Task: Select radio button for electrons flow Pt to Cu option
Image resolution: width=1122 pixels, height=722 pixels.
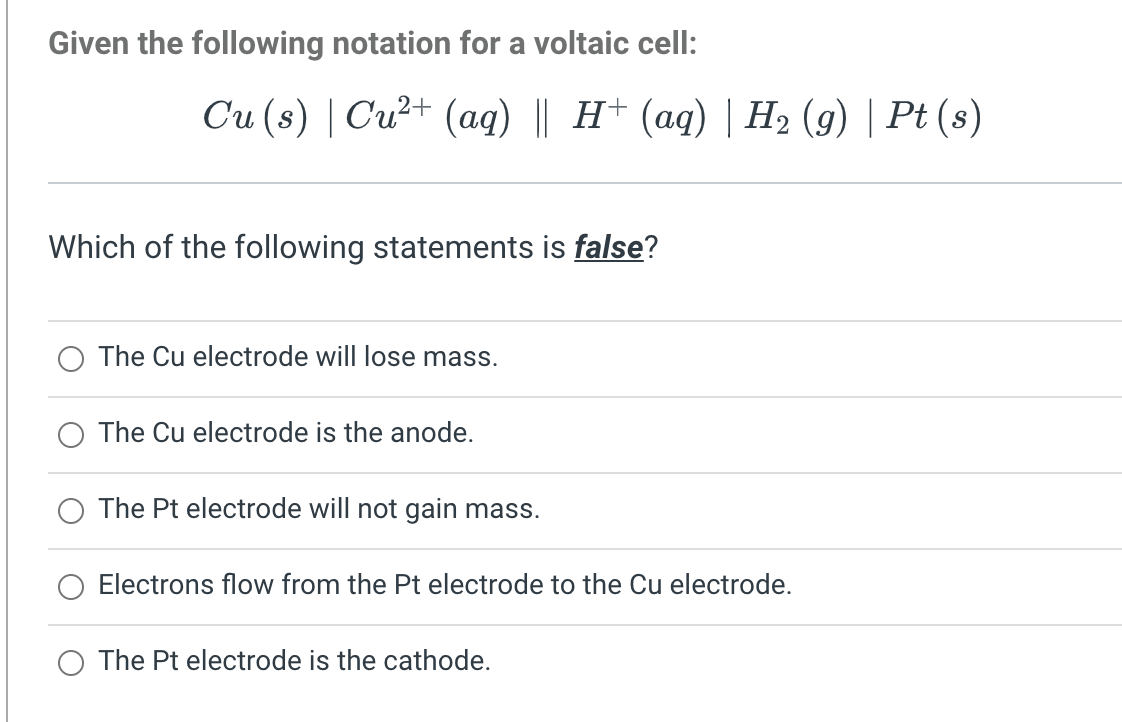Action: click(70, 587)
